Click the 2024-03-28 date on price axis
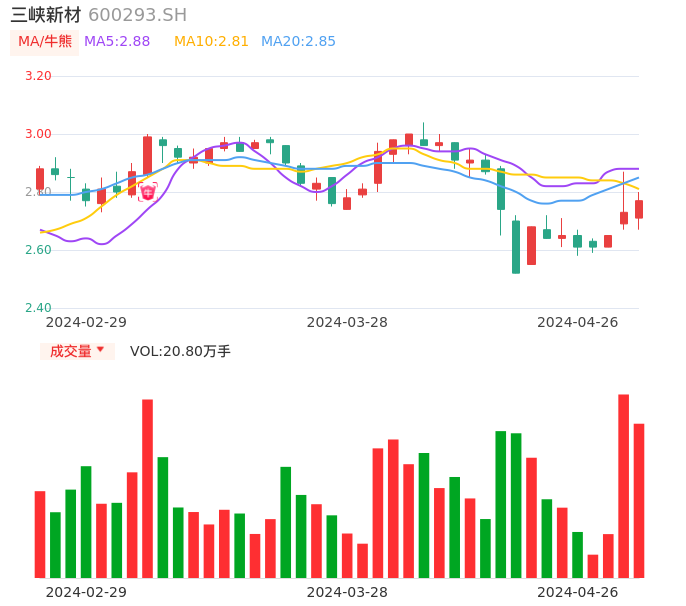This screenshot has width=686, height=606. click(347, 322)
